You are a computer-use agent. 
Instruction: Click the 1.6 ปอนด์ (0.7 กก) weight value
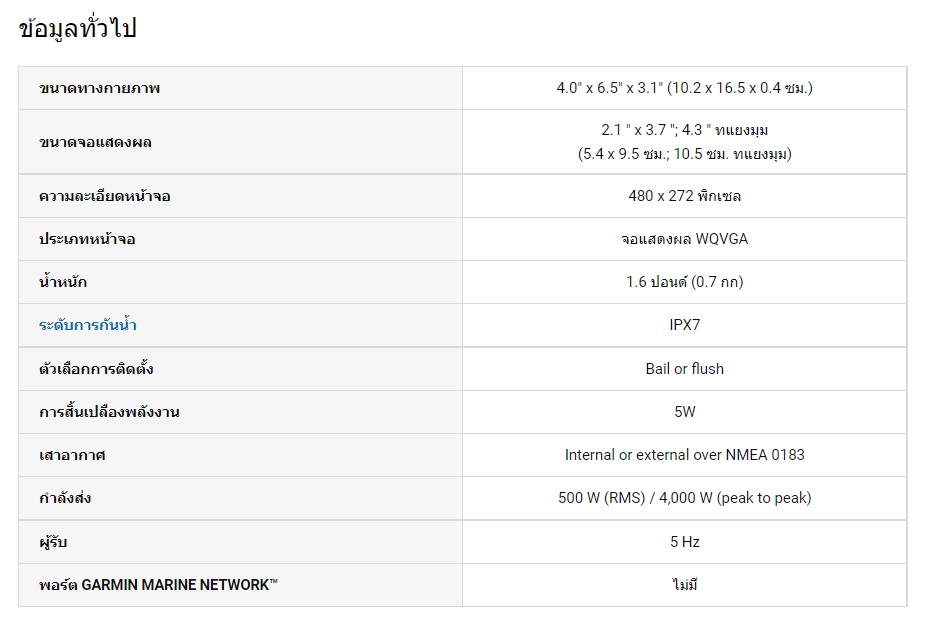click(684, 282)
